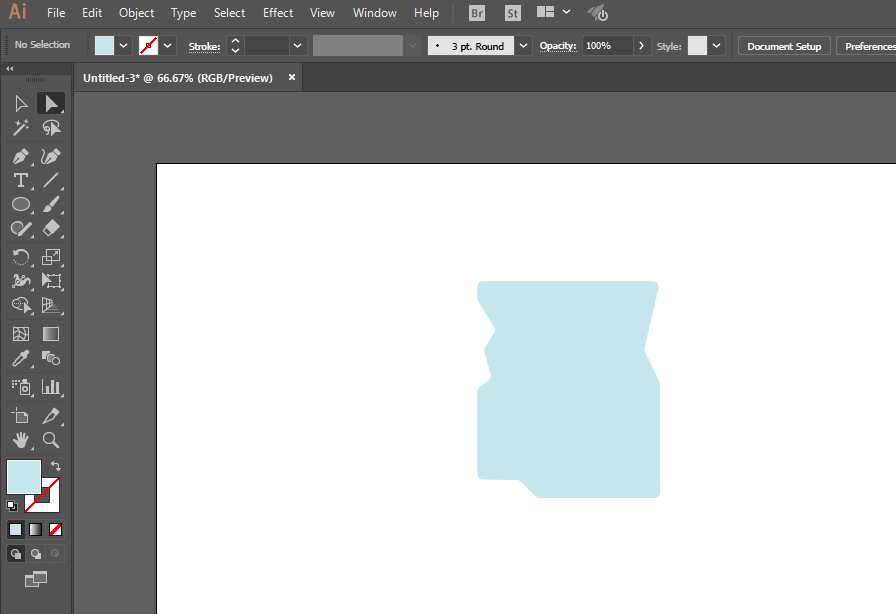Collapse the tools panel with double arrows
Screen dimensions: 896x614
coord(10,69)
